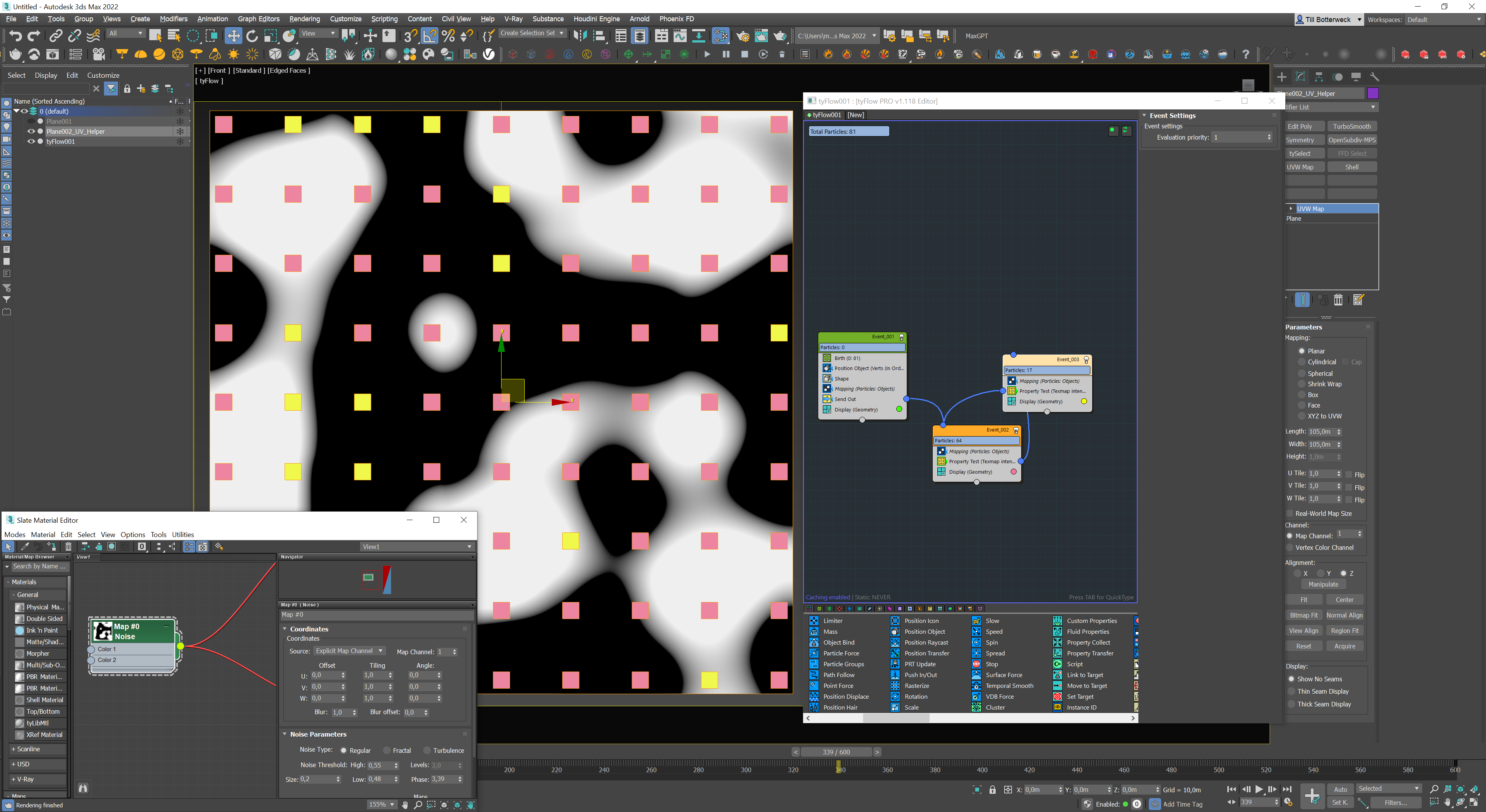1486x812 pixels.
Task: Open Scene Explorer Customize menu
Action: click(103, 75)
